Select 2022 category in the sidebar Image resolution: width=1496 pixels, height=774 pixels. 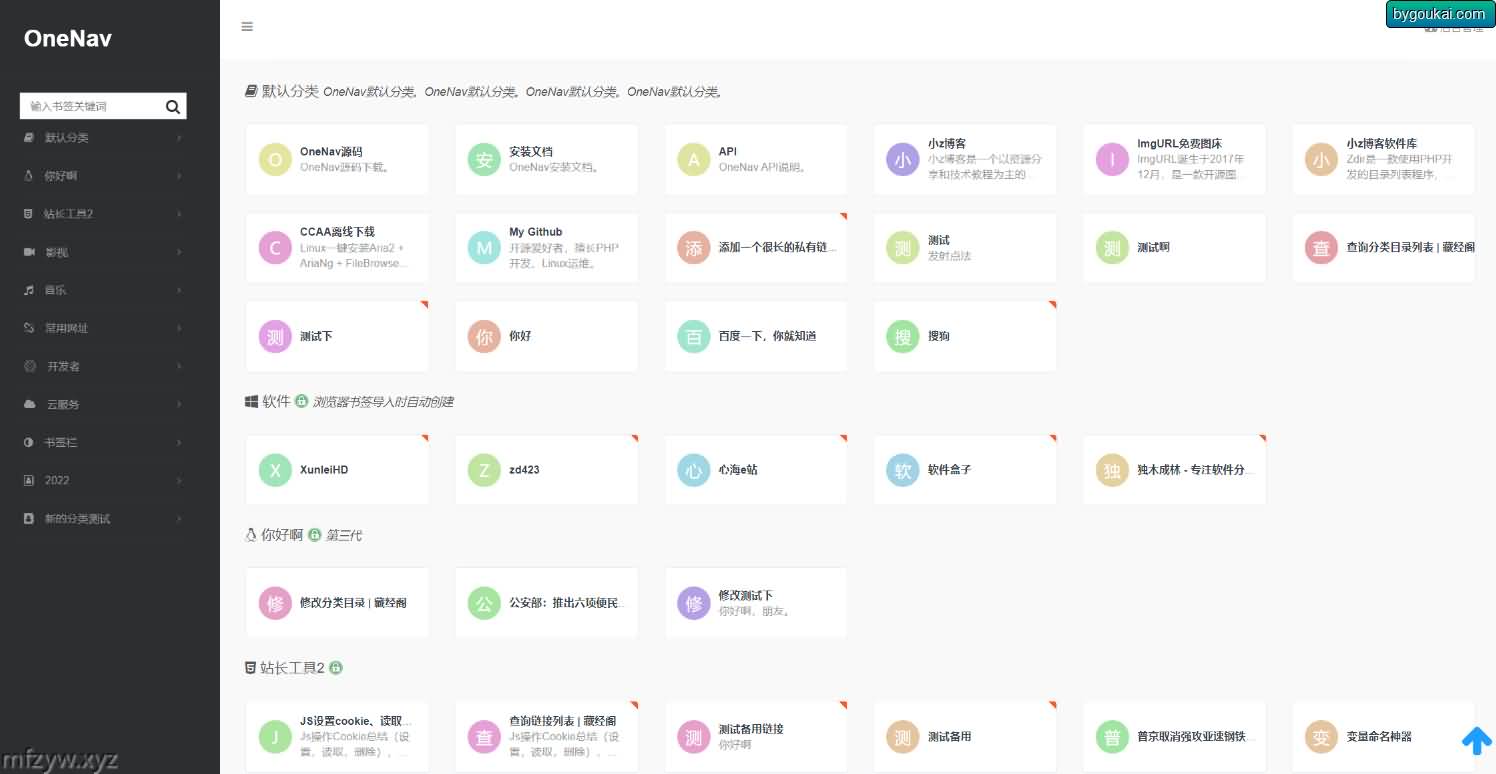pyautogui.click(x=57, y=480)
